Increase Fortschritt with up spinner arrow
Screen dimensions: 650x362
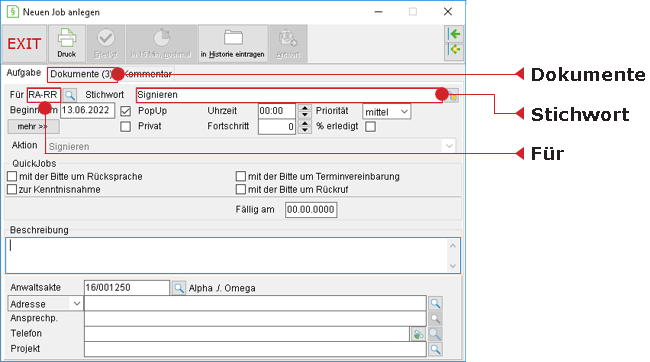coord(305,123)
